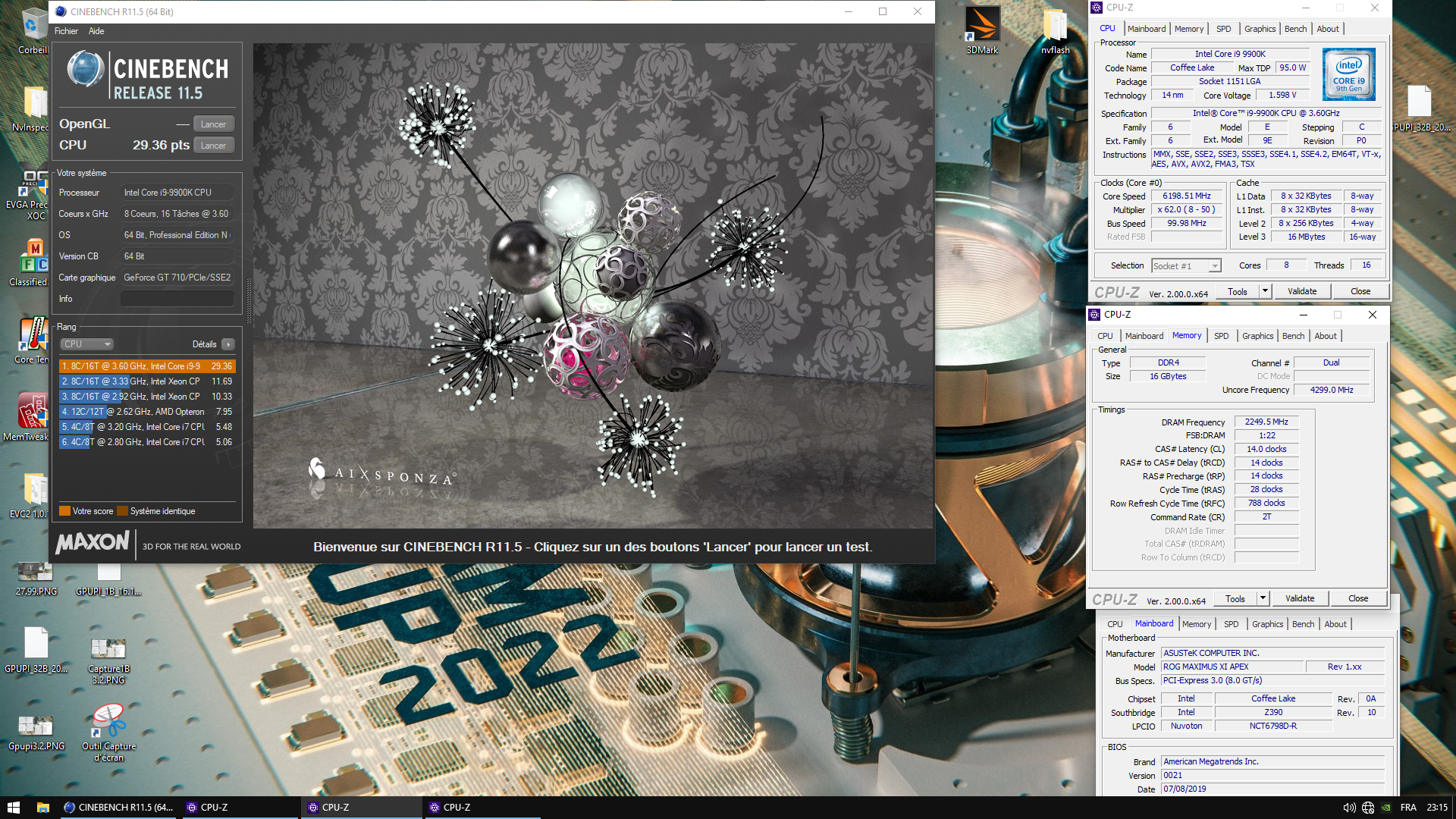Select ranking row AMD Opteron 7.95
This screenshot has width=1456, height=819.
[147, 412]
